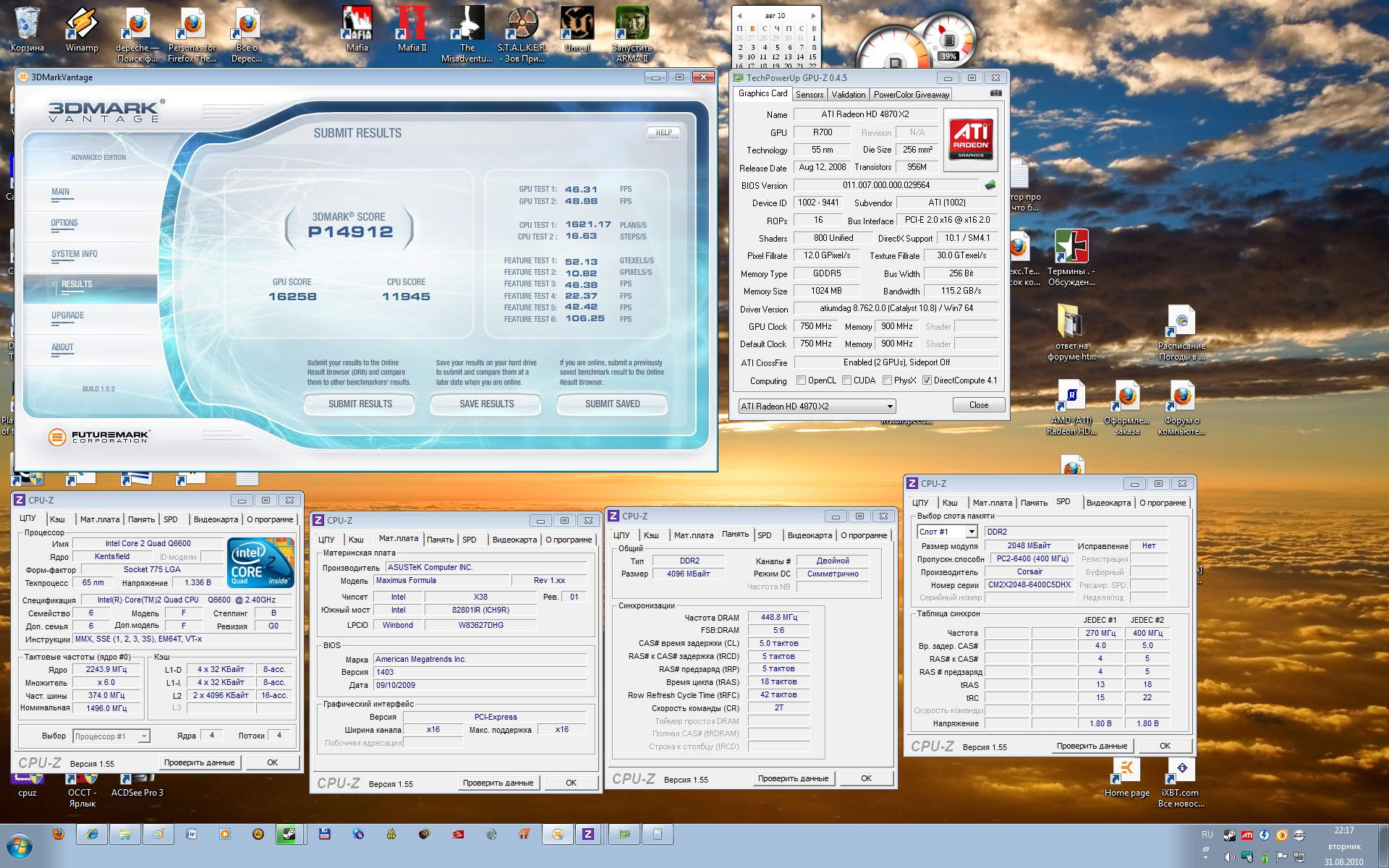
Task: Toggle the CUDA checkbox in GPU-Z
Action: [x=846, y=380]
